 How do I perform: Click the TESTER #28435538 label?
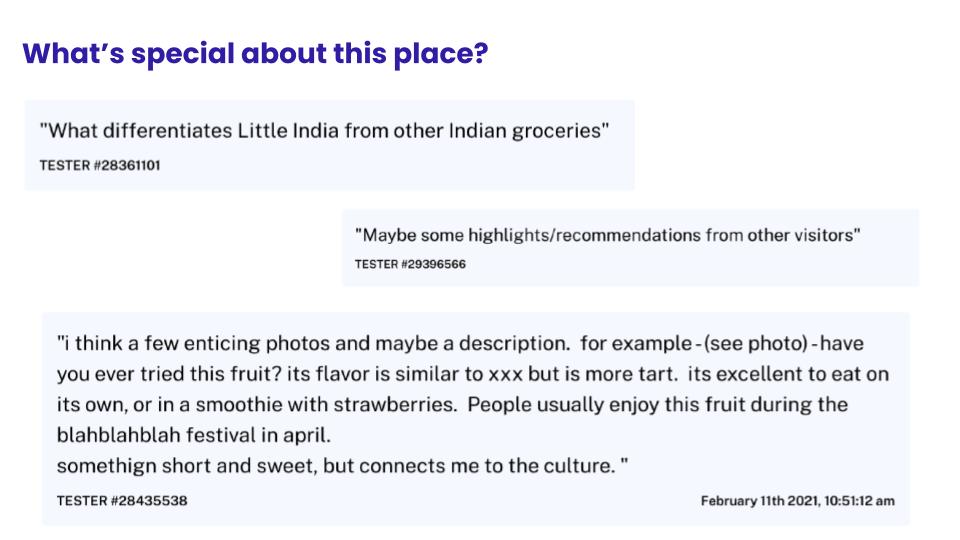tap(122, 501)
